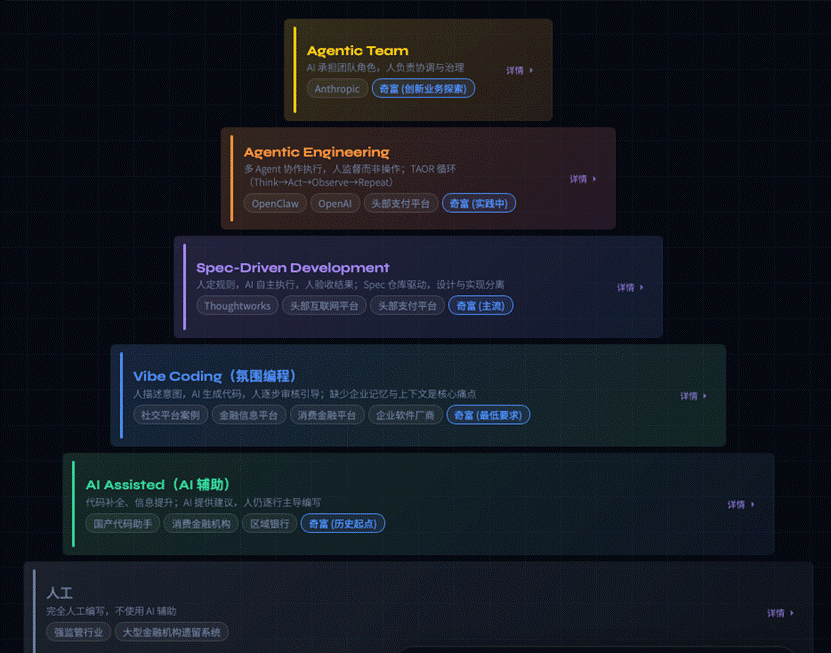Click the 社交平台案例 tag
Viewport: 831px width, 653px height.
click(171, 415)
